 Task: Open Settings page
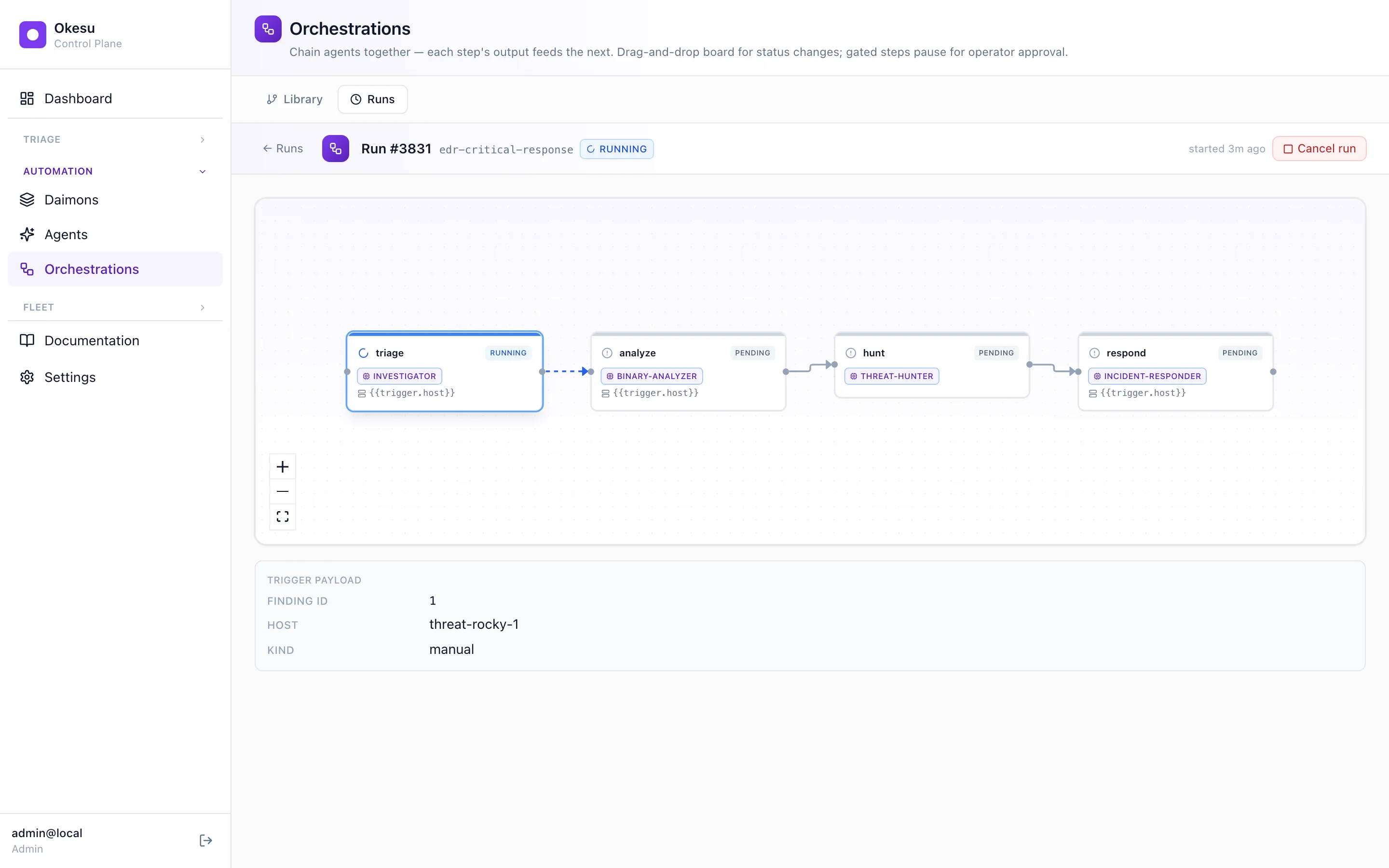click(115, 377)
